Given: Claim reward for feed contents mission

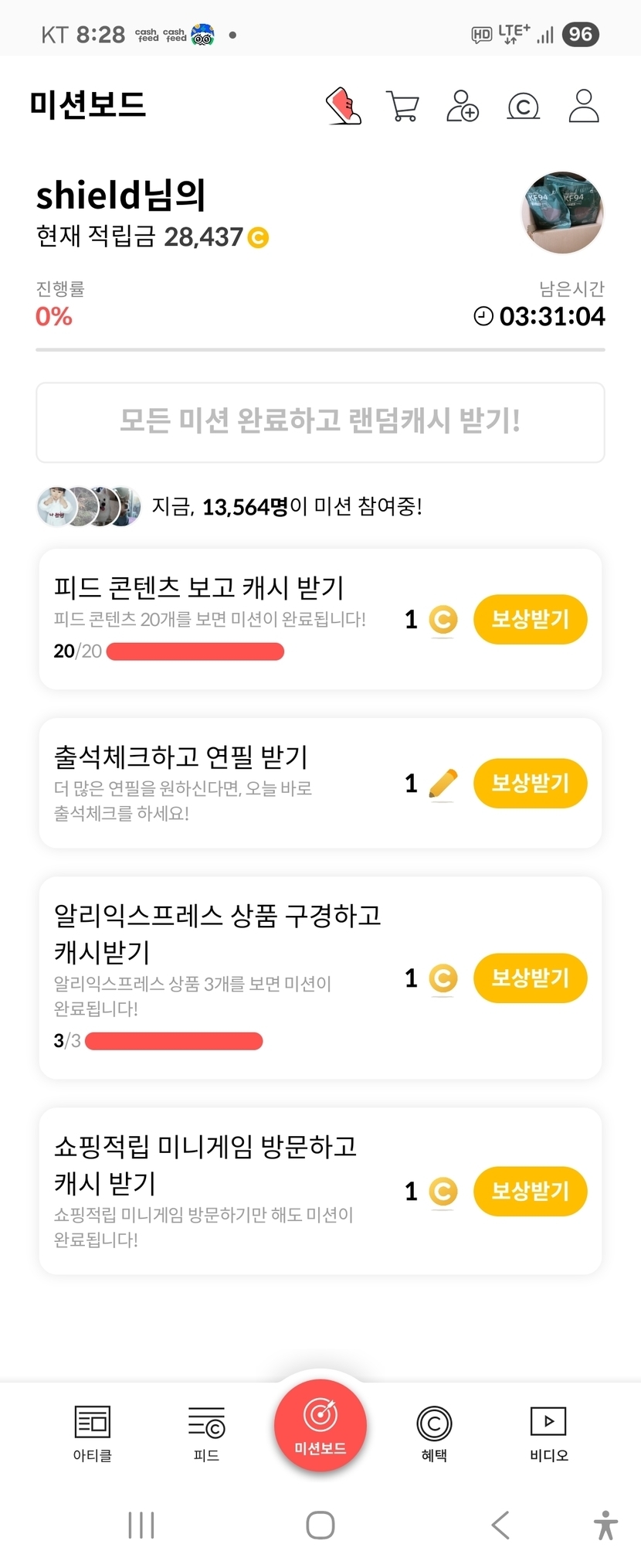Looking at the screenshot, I should (530, 619).
